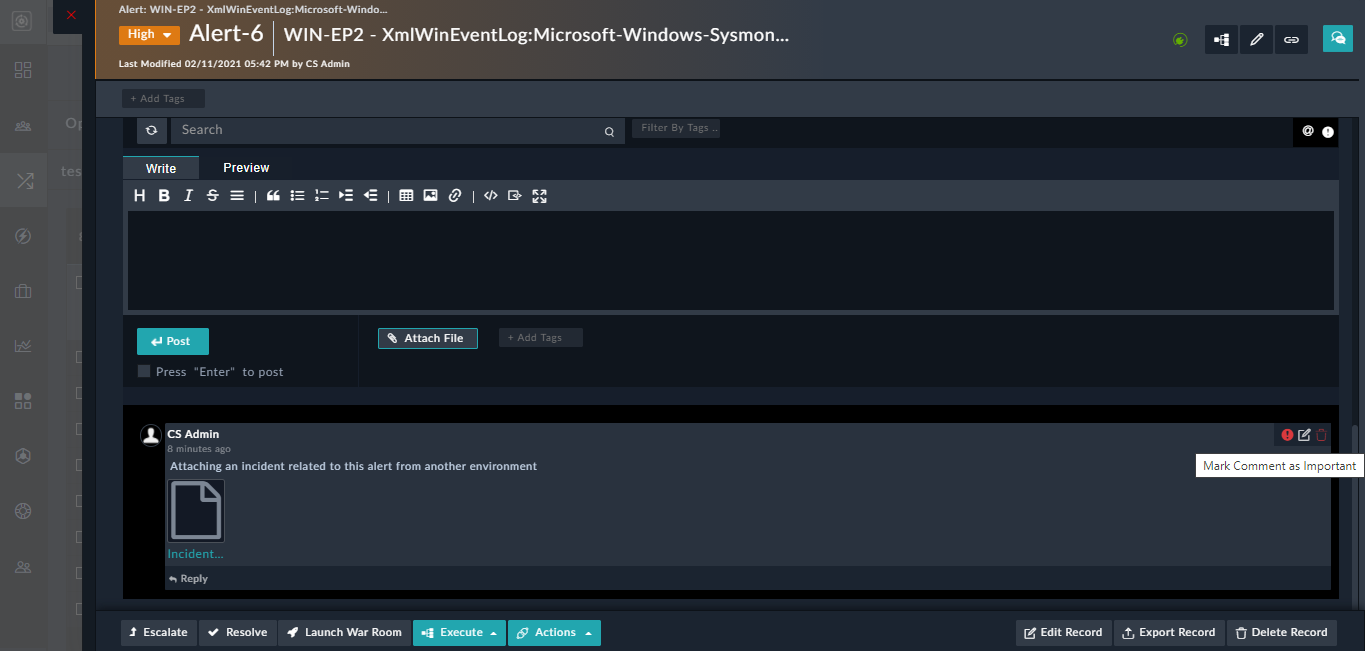Click the Launch War Room button

[344, 632]
